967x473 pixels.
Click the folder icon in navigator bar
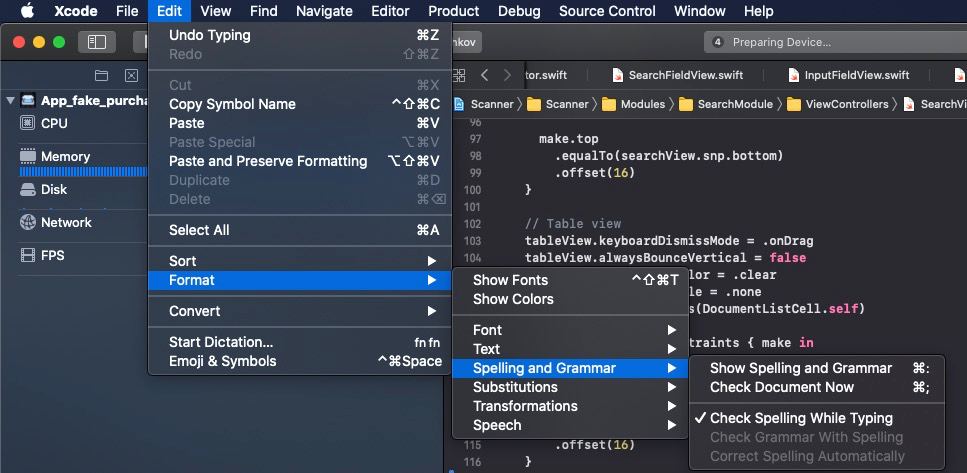coord(101,76)
